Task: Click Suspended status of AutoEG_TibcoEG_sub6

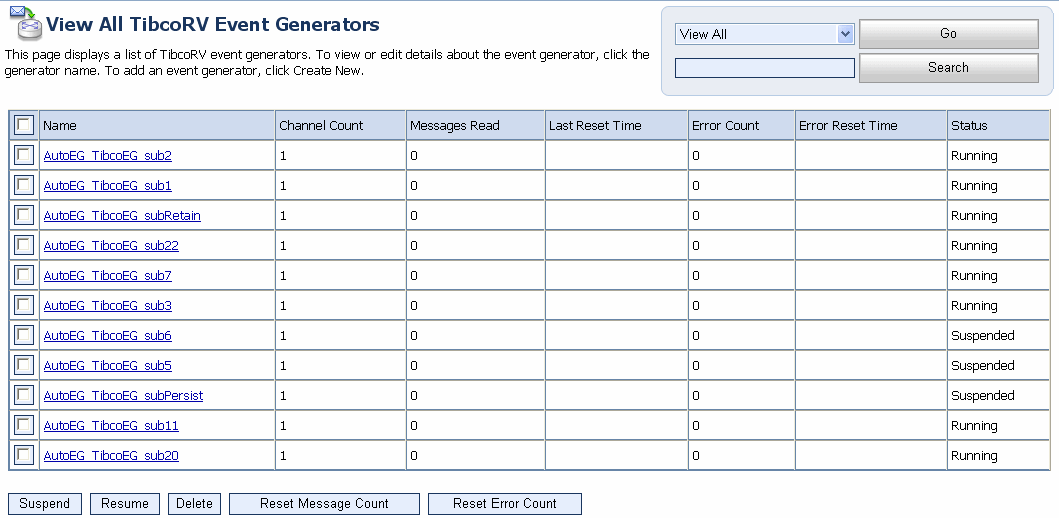Action: pyautogui.click(x=983, y=336)
